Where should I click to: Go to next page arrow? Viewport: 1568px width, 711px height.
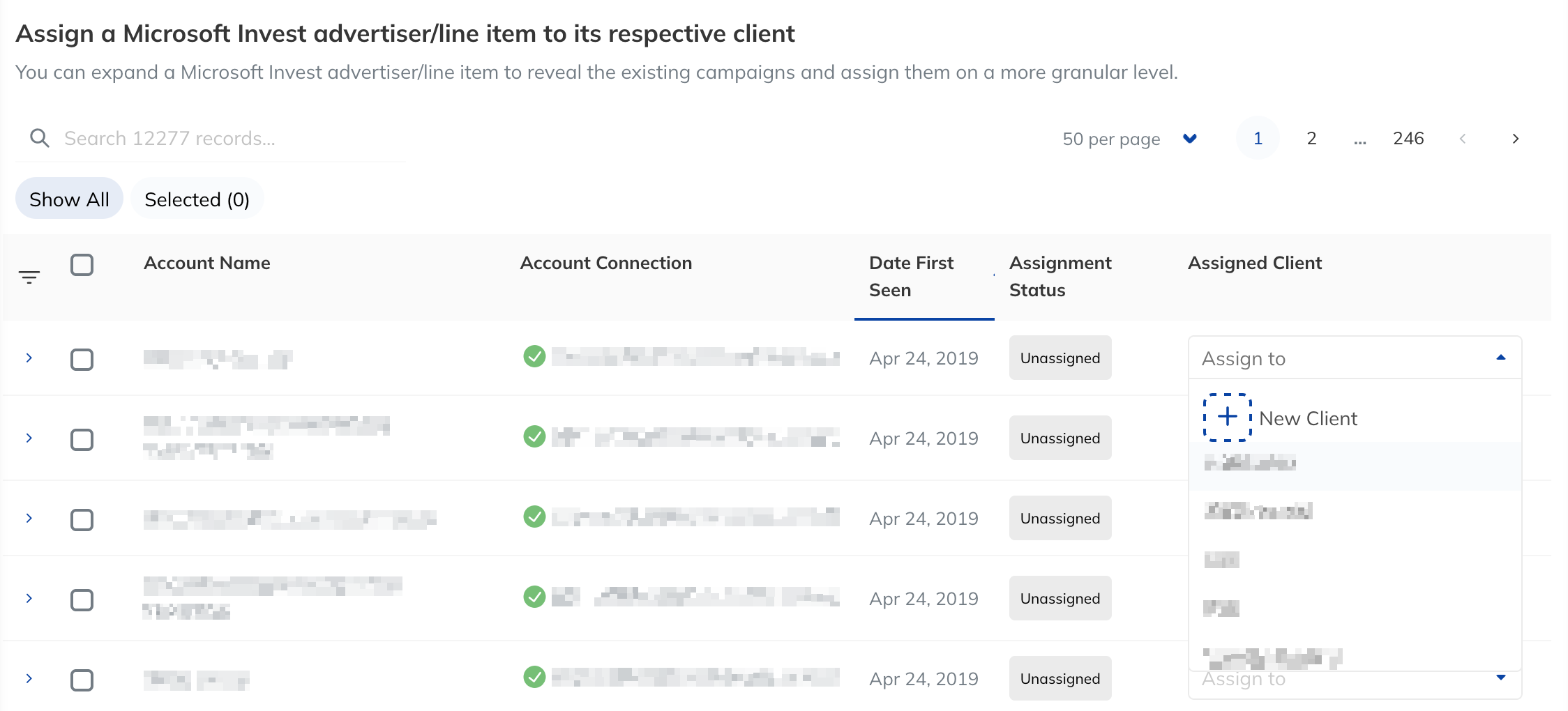[x=1515, y=139]
